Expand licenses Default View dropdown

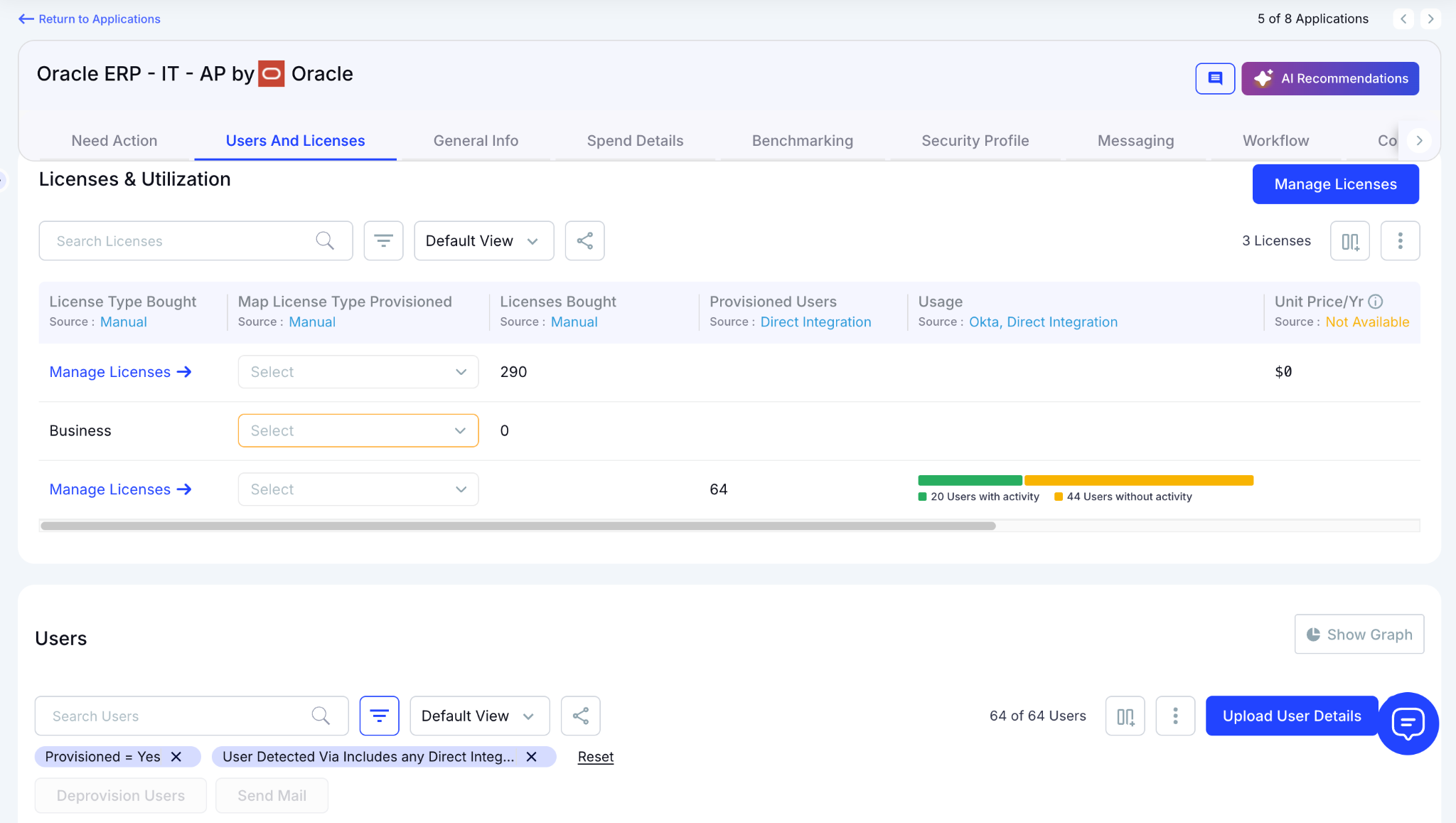pyautogui.click(x=483, y=240)
